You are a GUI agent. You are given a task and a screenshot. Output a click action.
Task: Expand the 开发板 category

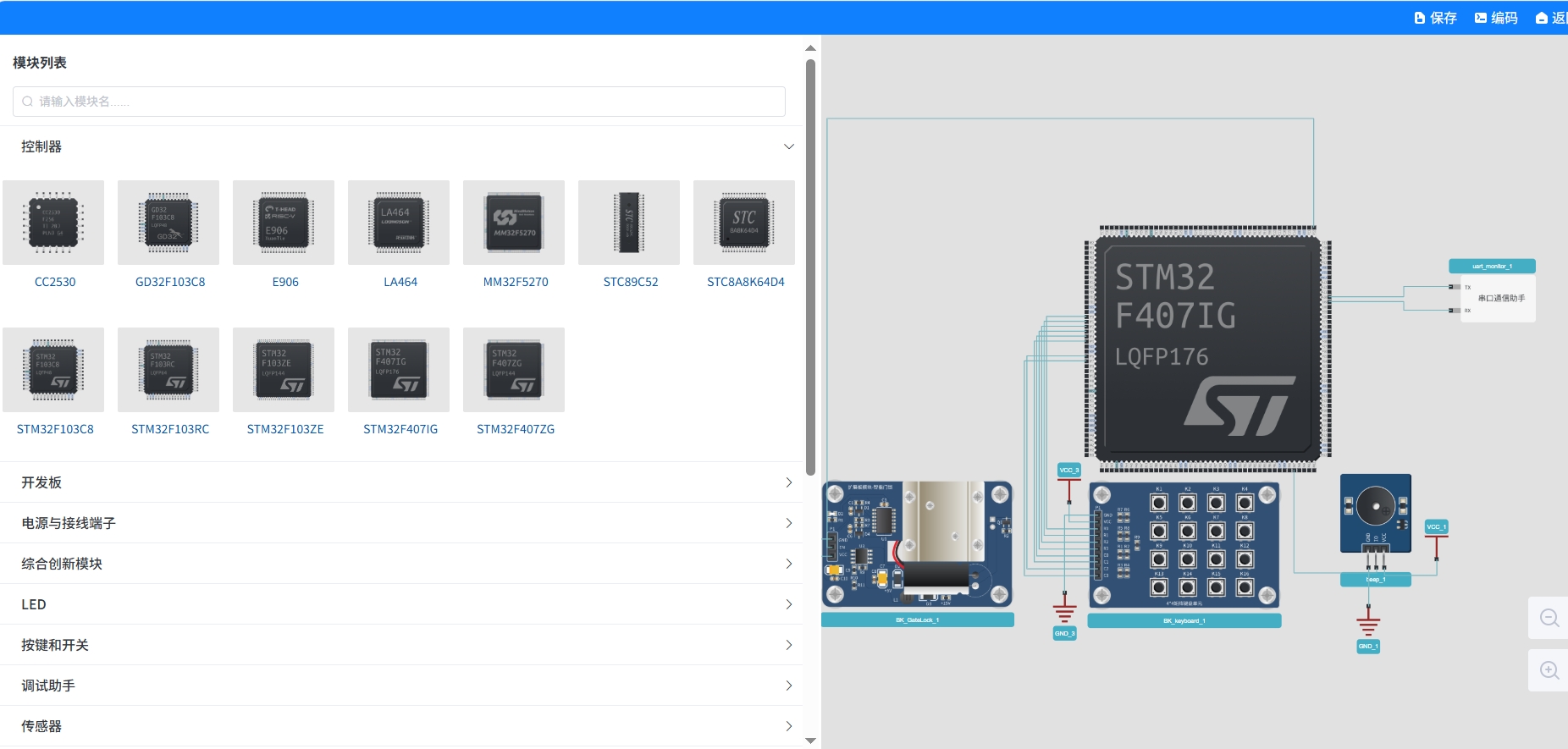[x=402, y=482]
